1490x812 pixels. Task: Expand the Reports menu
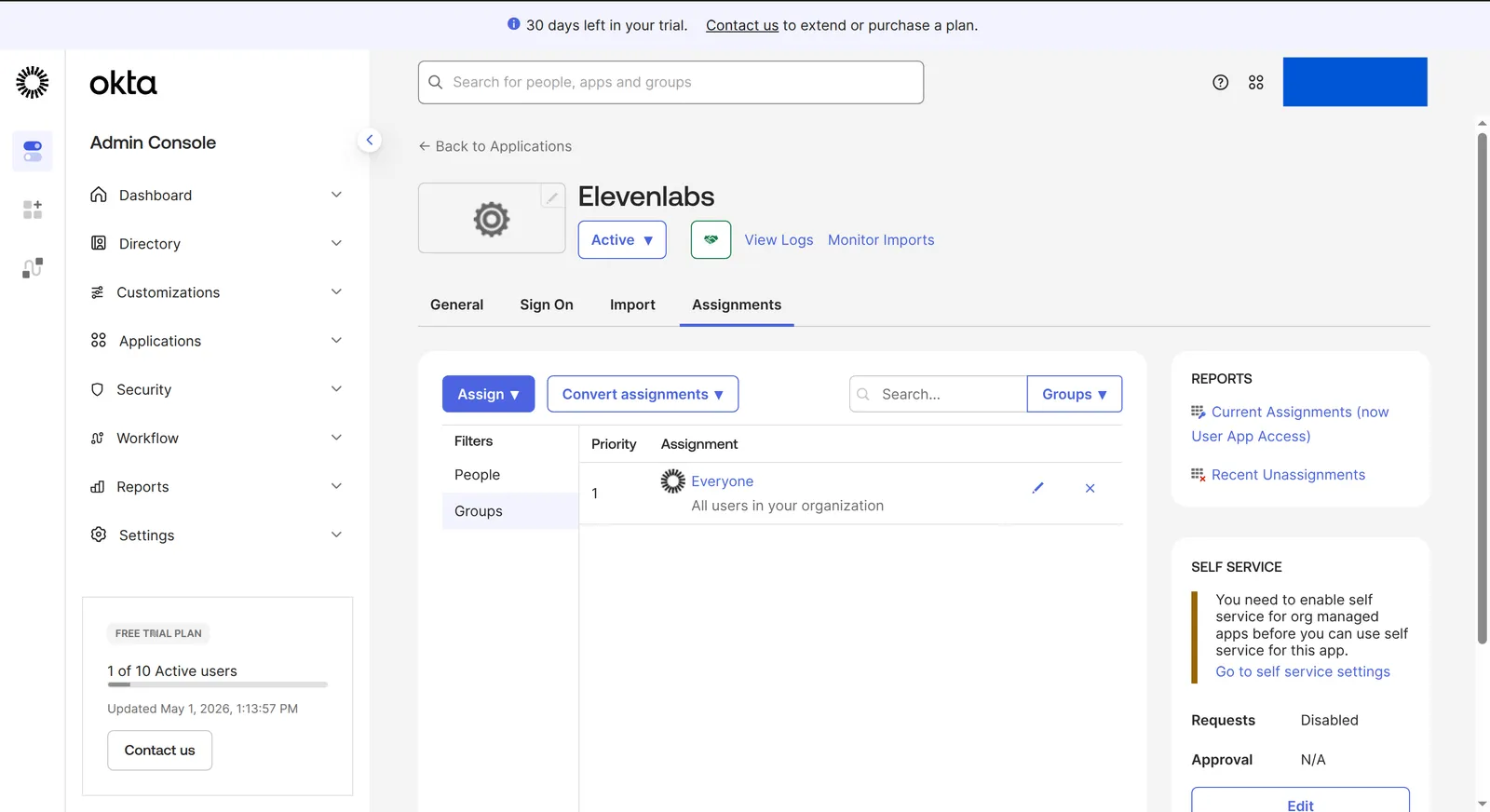[216, 486]
